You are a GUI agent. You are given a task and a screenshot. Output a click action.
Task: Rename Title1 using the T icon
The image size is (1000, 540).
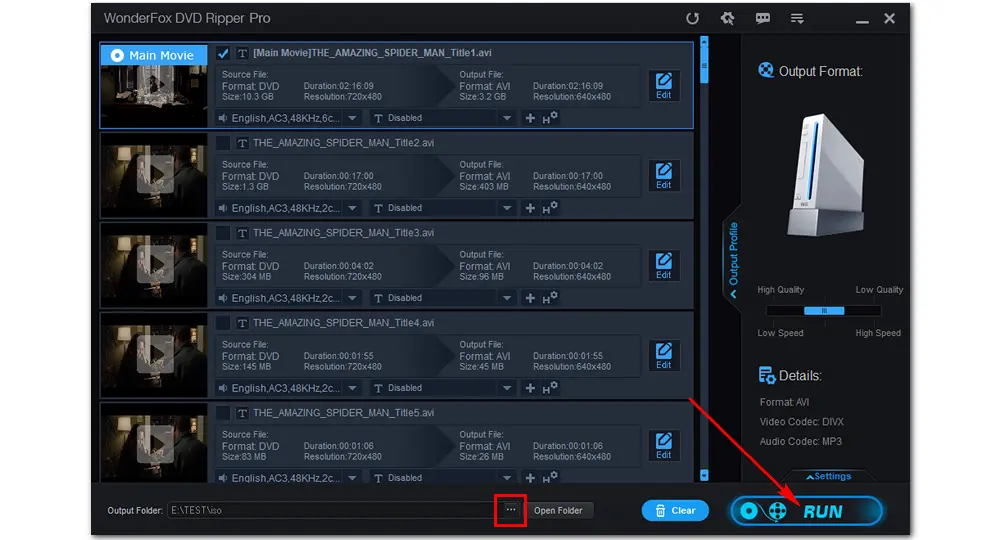(242, 53)
